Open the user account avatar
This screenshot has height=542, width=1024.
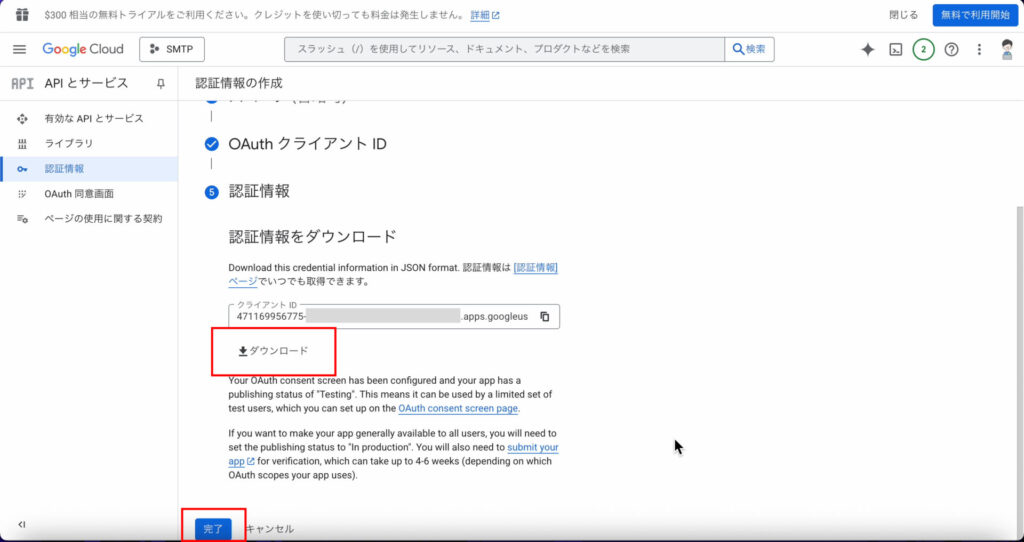tap(1007, 50)
